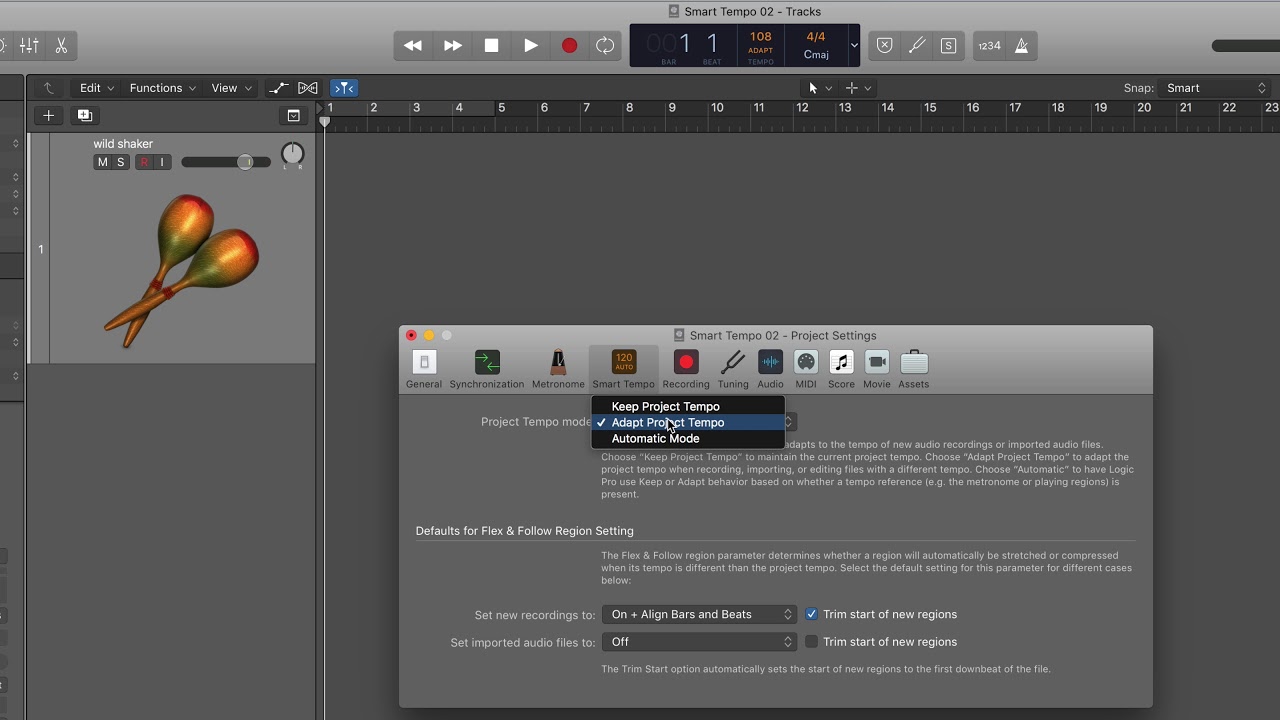Open the Assets settings tab

coord(914,369)
